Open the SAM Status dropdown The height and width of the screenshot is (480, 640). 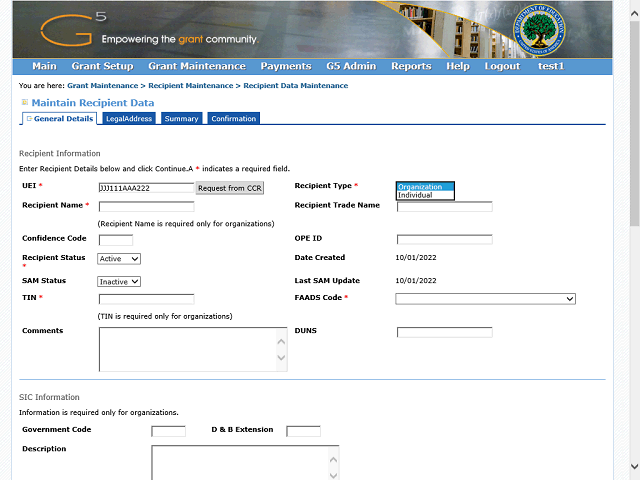[119, 282]
